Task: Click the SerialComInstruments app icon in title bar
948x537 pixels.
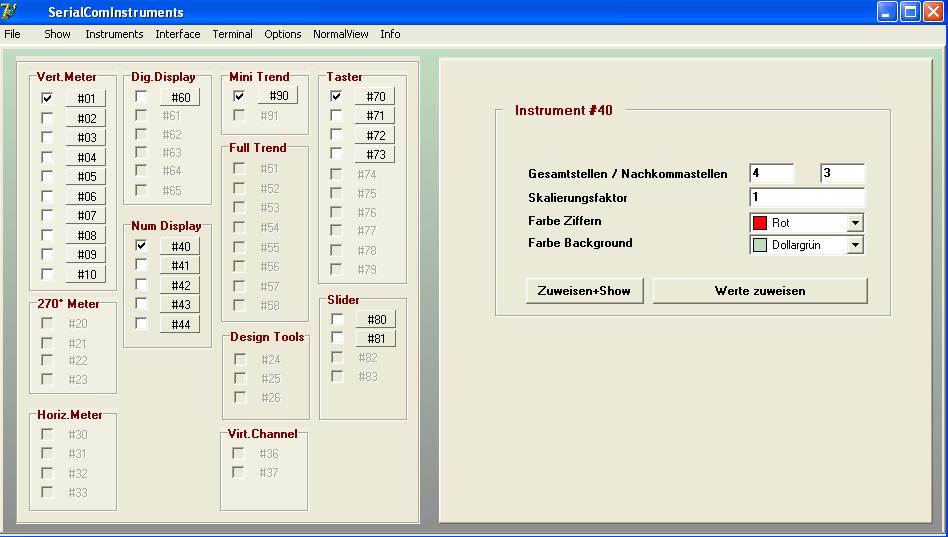Action: point(11,12)
